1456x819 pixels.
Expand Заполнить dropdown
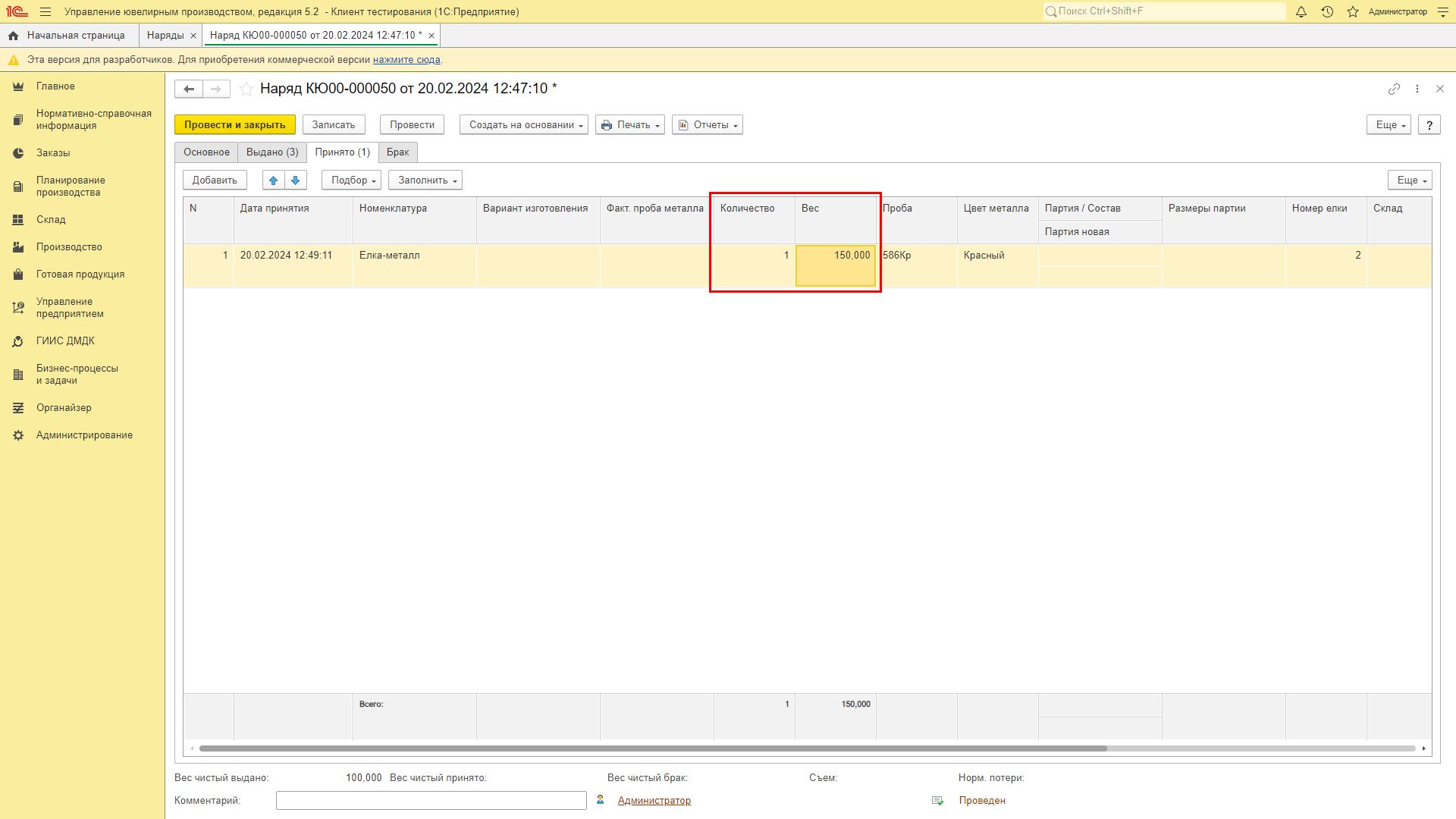(x=425, y=180)
